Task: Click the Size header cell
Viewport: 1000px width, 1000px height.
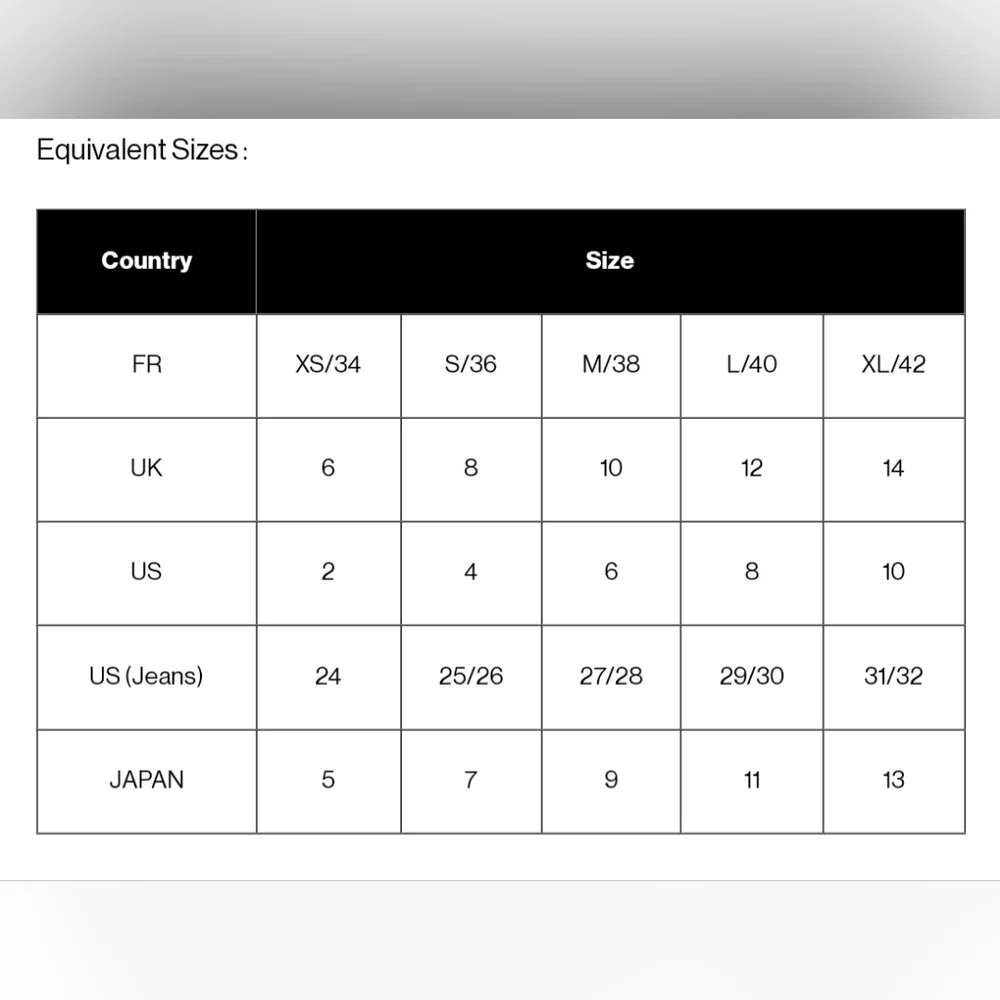Action: coord(609,261)
